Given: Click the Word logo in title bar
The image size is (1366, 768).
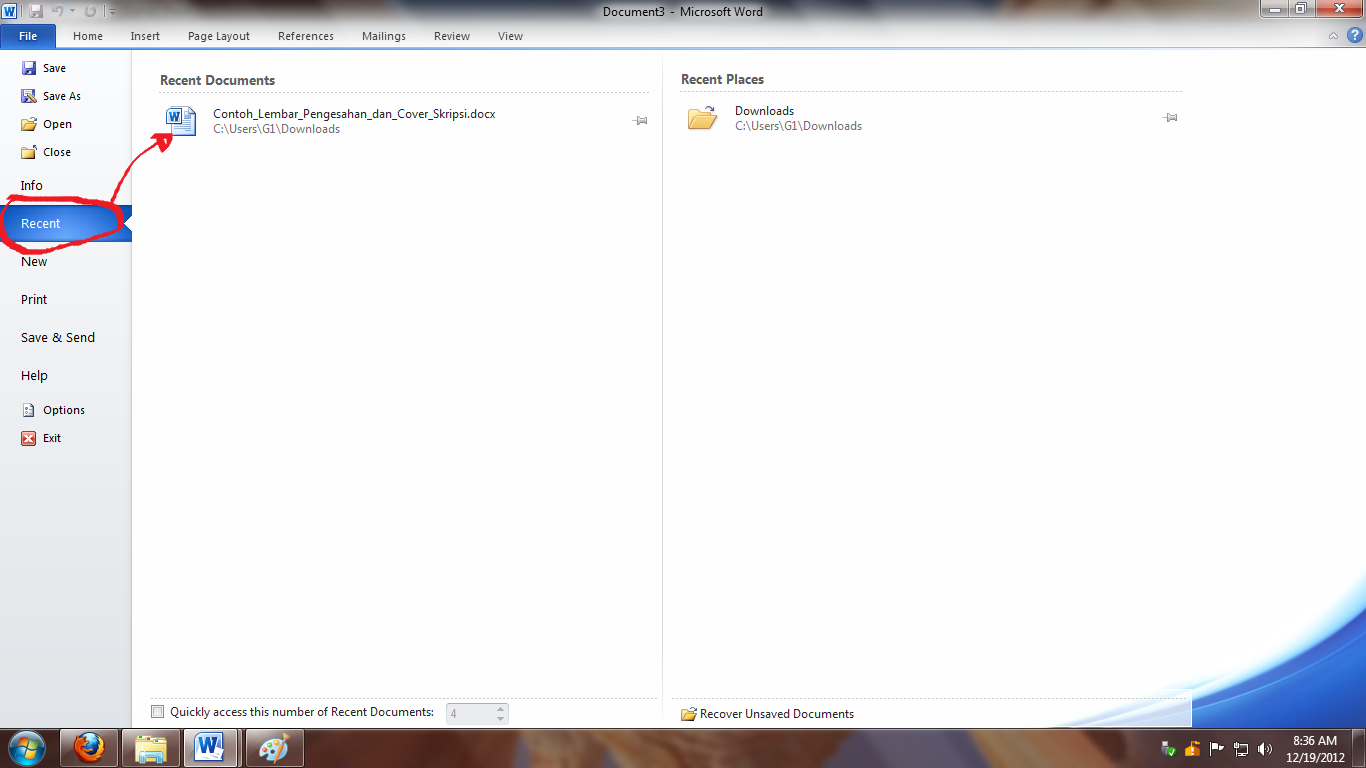Looking at the screenshot, I should point(10,11).
